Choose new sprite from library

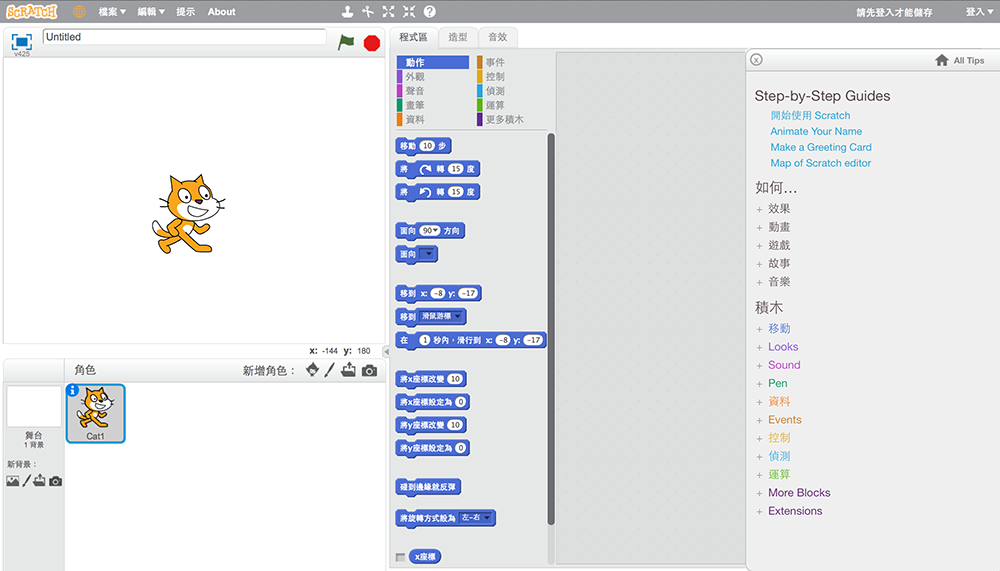[x=312, y=370]
